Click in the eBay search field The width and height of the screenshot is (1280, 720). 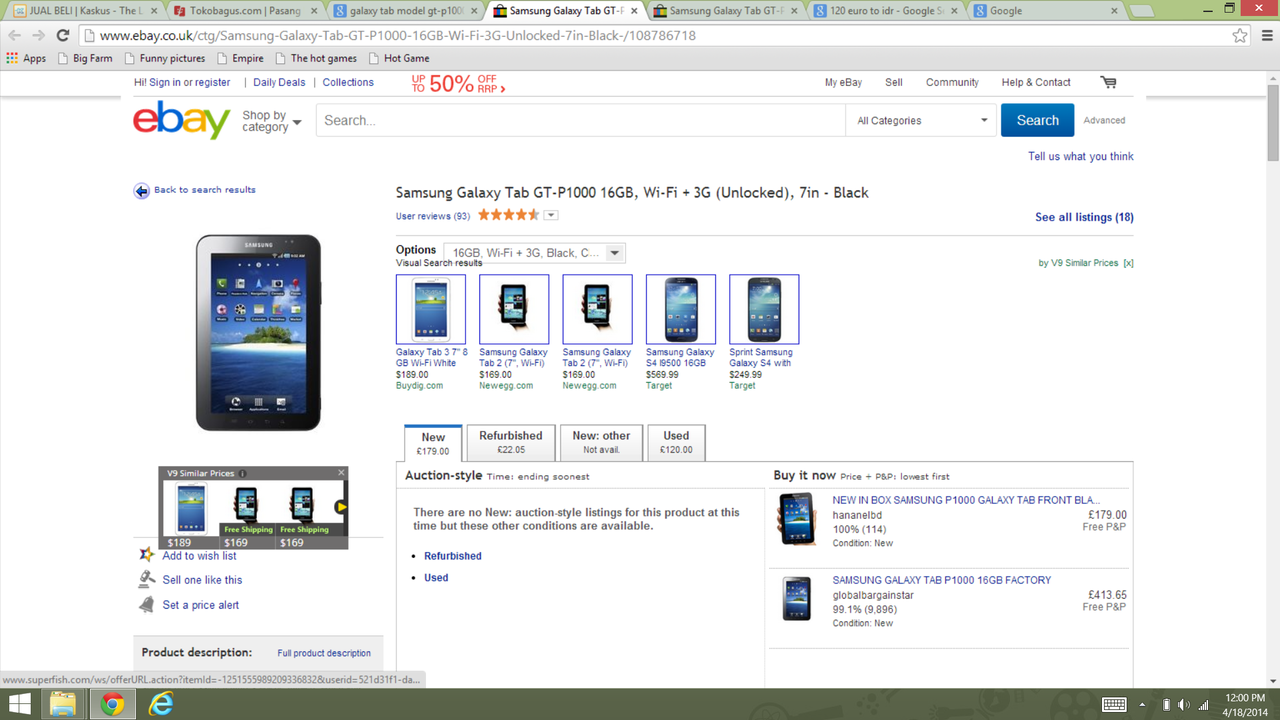581,120
